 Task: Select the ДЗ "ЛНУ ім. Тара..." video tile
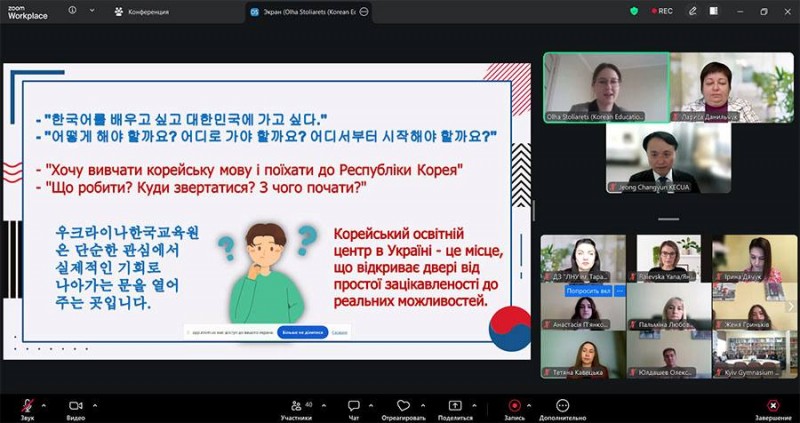click(x=583, y=258)
